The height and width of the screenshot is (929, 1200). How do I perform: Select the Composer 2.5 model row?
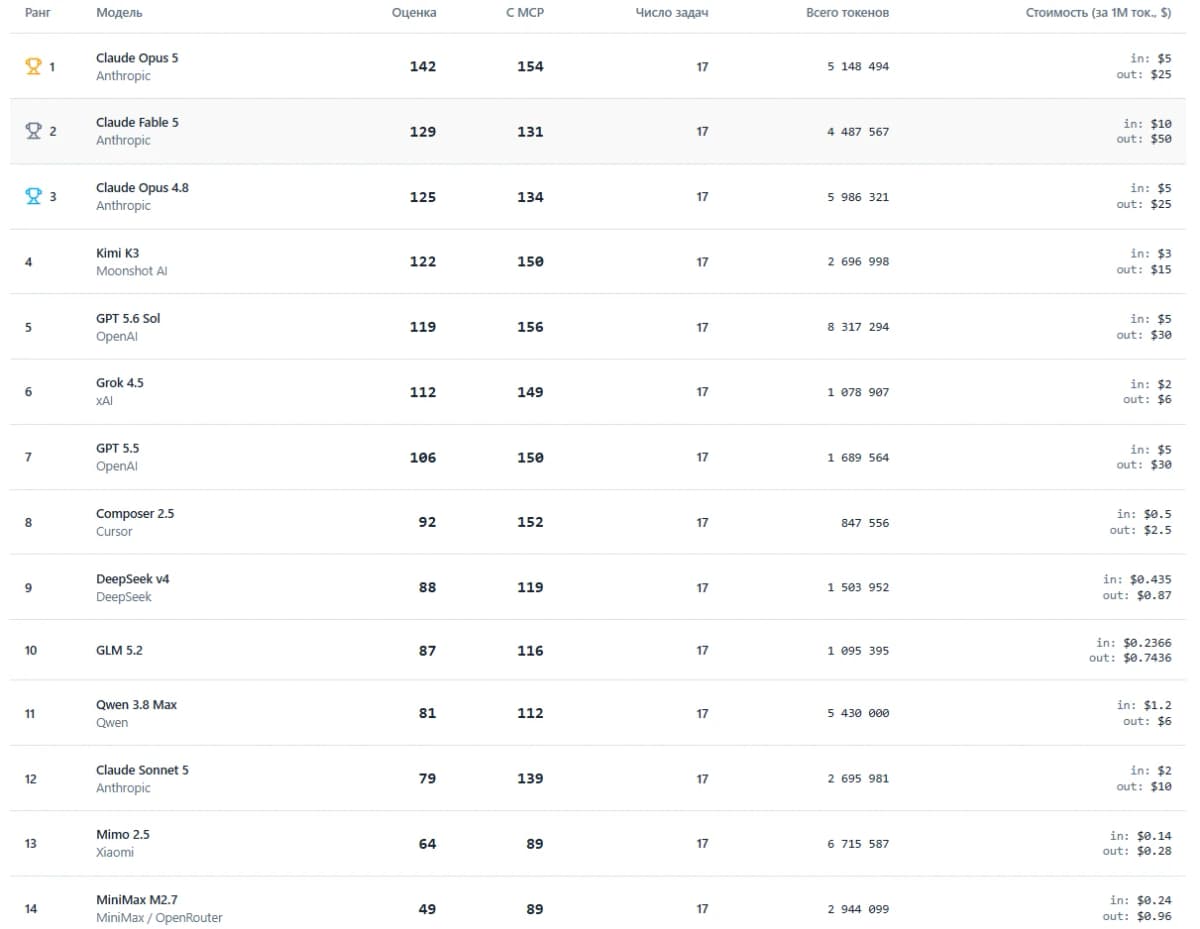(598, 522)
